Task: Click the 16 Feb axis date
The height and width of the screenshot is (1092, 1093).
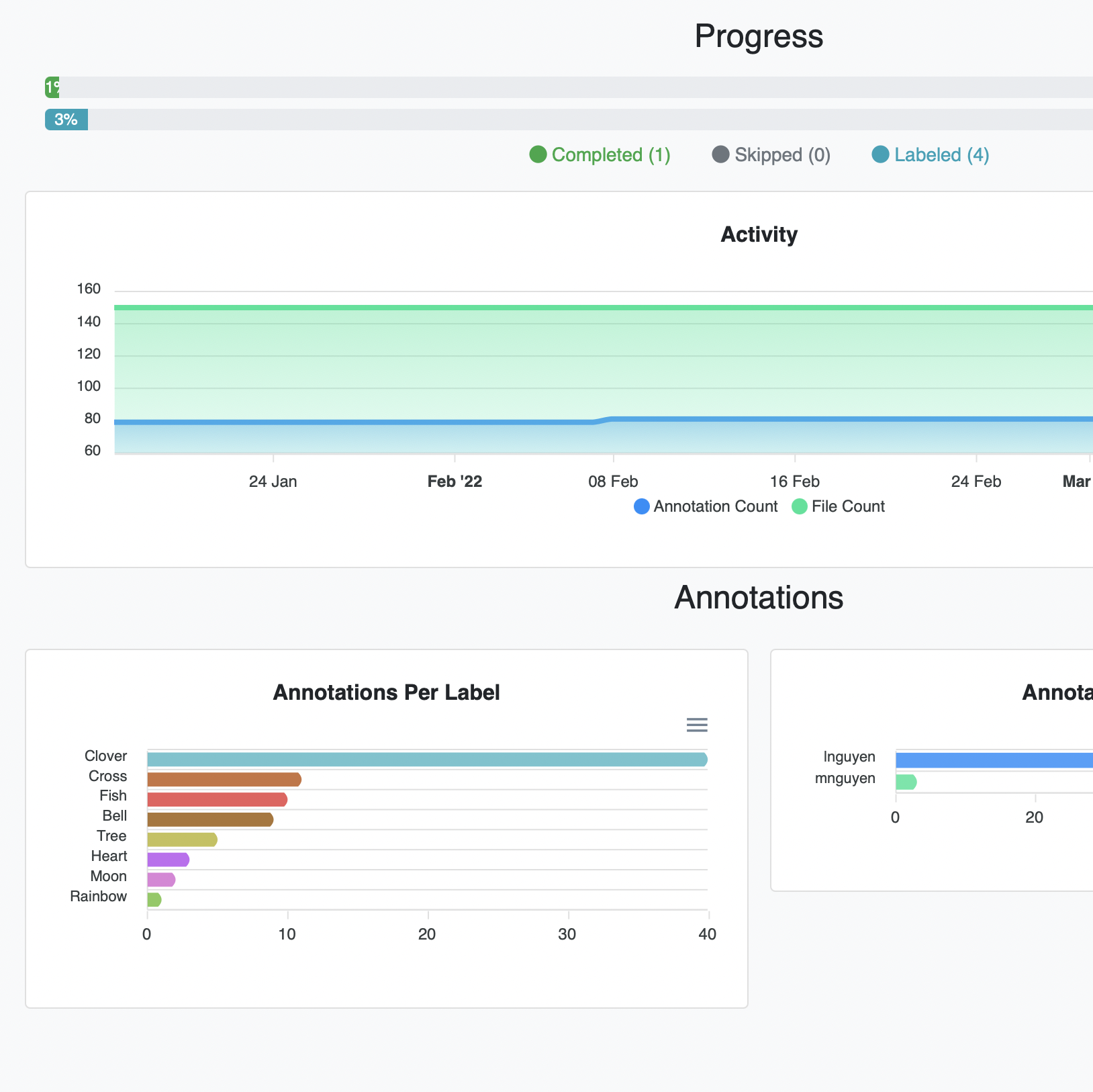Action: point(794,482)
